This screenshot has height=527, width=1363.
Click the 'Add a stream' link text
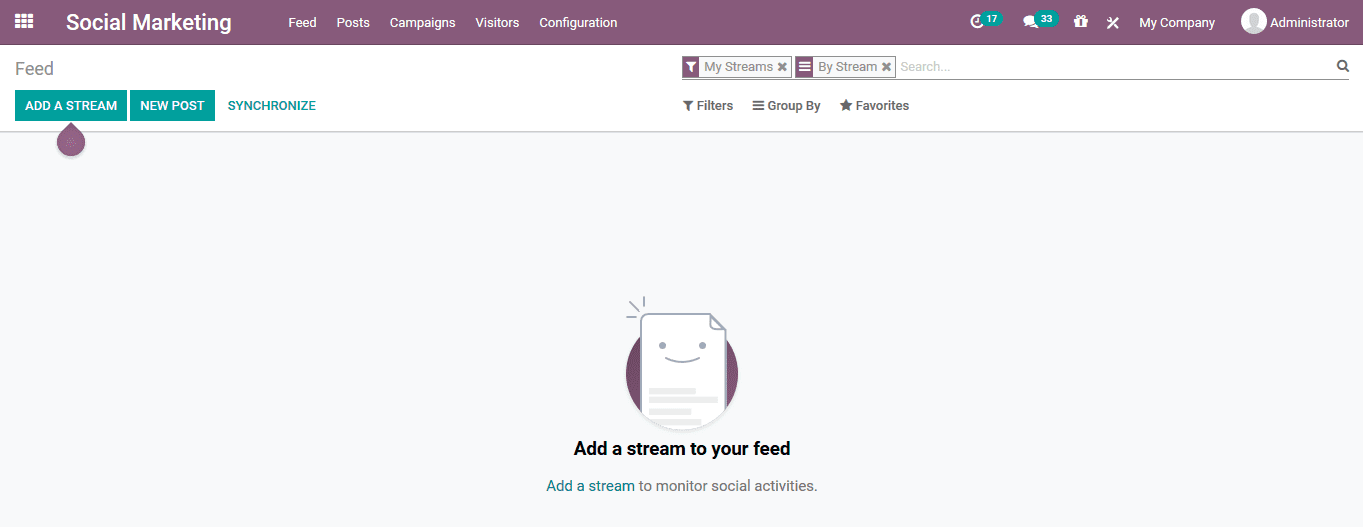click(x=590, y=486)
